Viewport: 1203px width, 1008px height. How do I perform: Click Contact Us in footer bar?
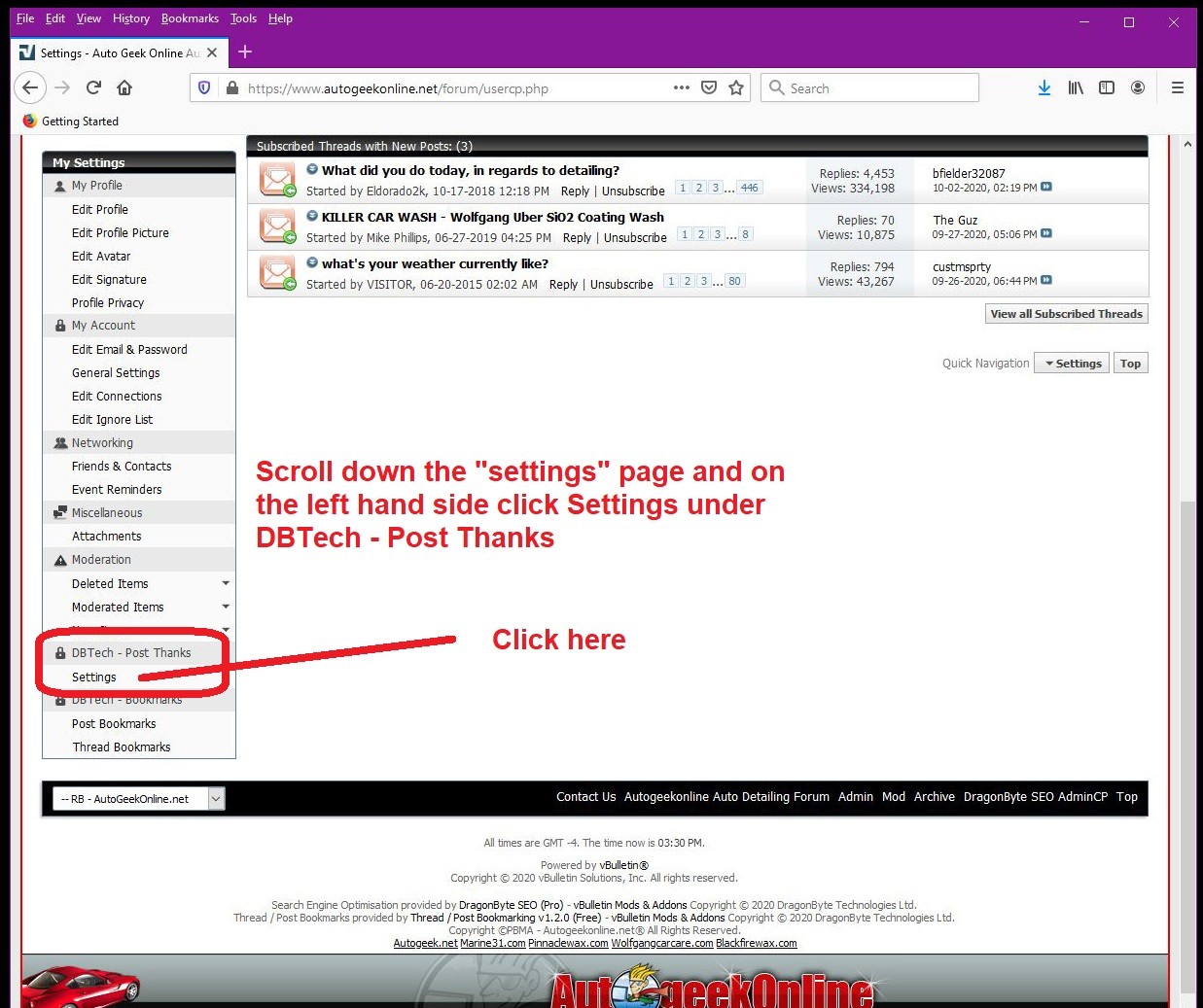[x=585, y=797]
